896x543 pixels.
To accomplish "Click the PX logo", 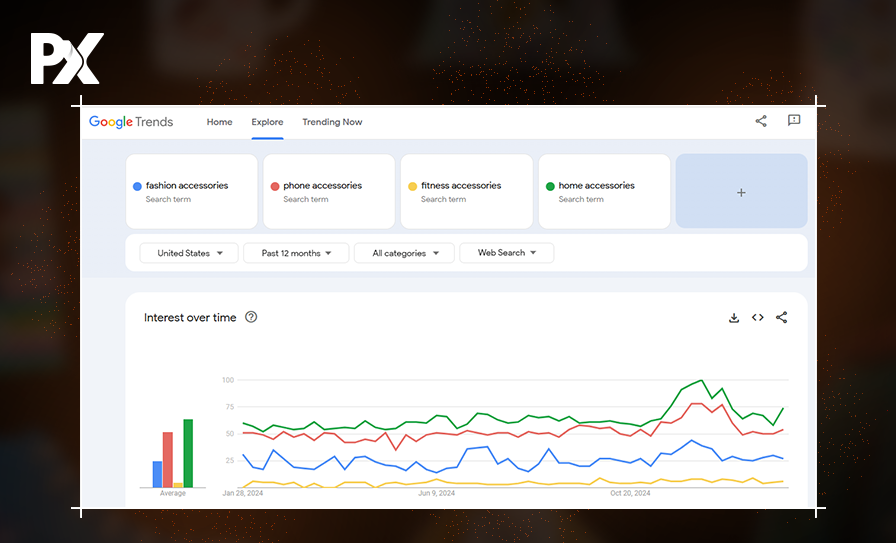I will tap(66, 59).
